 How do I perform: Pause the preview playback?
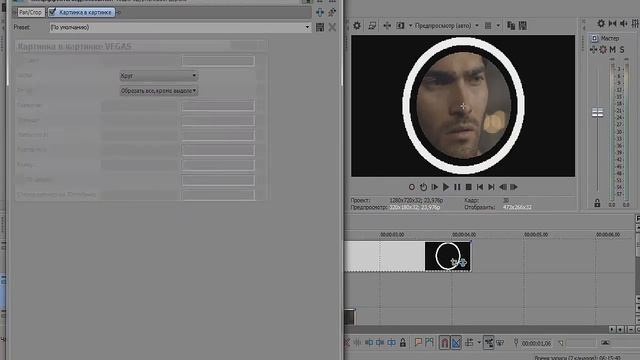click(457, 187)
